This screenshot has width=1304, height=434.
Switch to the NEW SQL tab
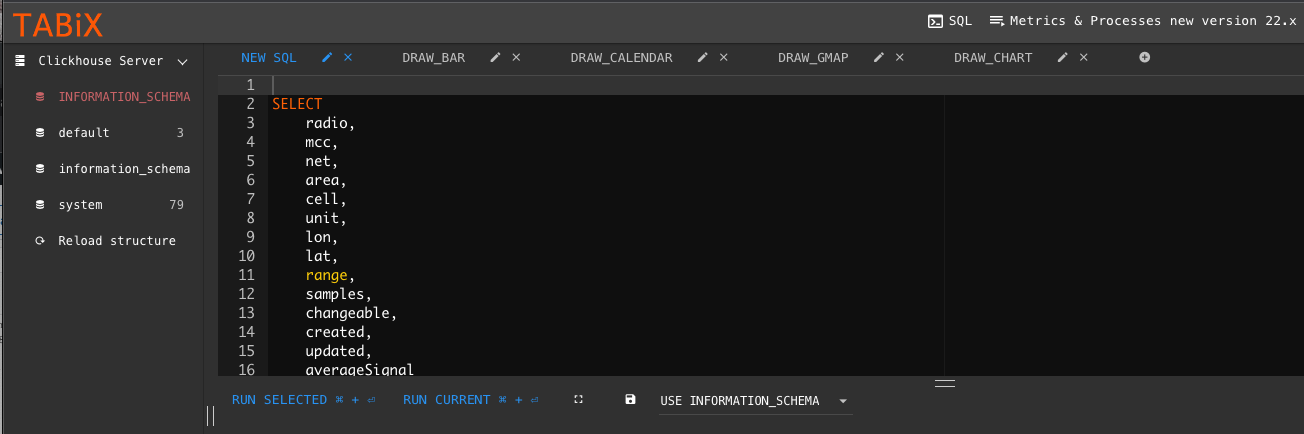tap(269, 58)
